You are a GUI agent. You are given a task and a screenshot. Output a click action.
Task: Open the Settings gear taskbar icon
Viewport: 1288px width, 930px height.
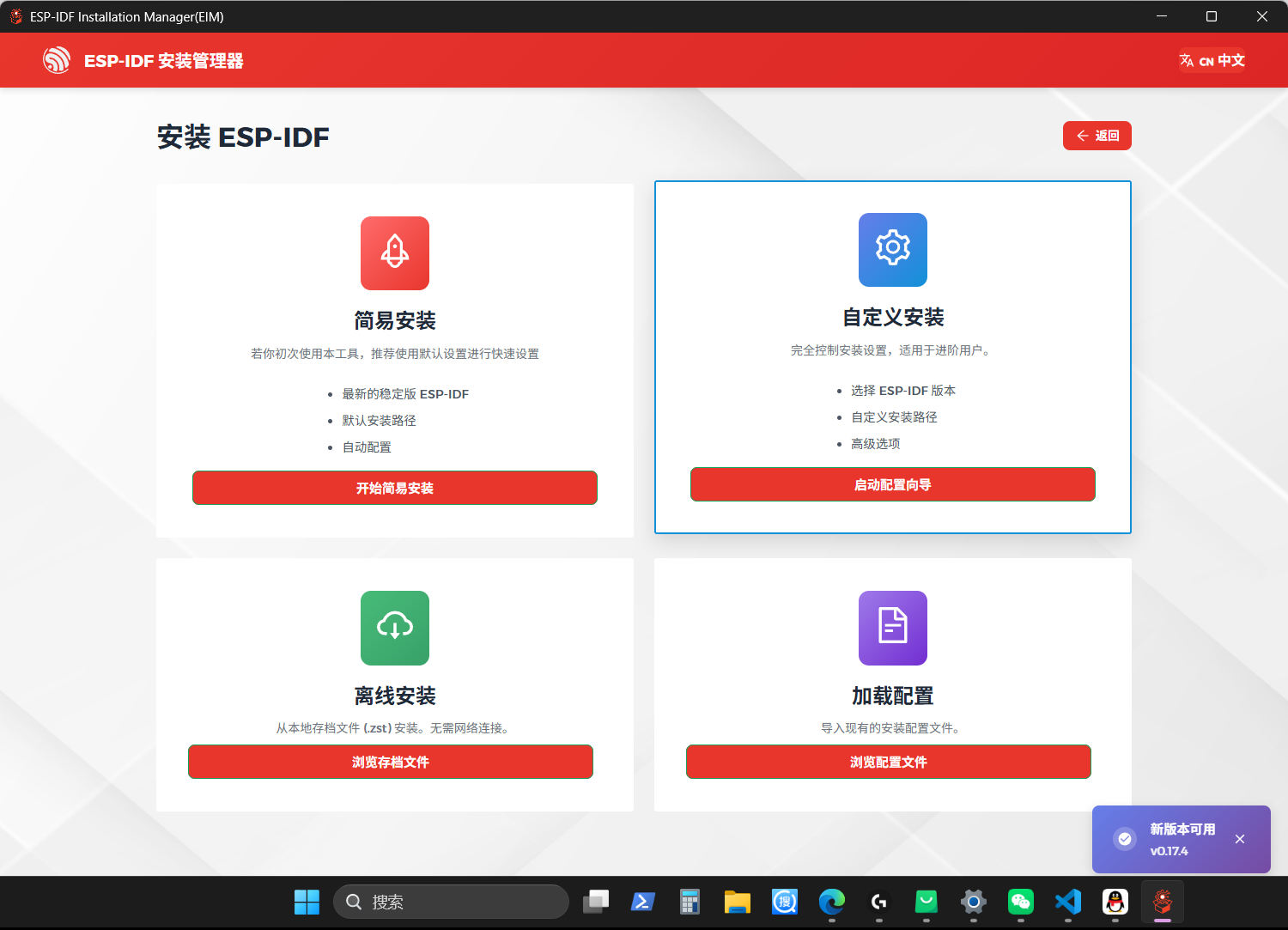tap(974, 902)
